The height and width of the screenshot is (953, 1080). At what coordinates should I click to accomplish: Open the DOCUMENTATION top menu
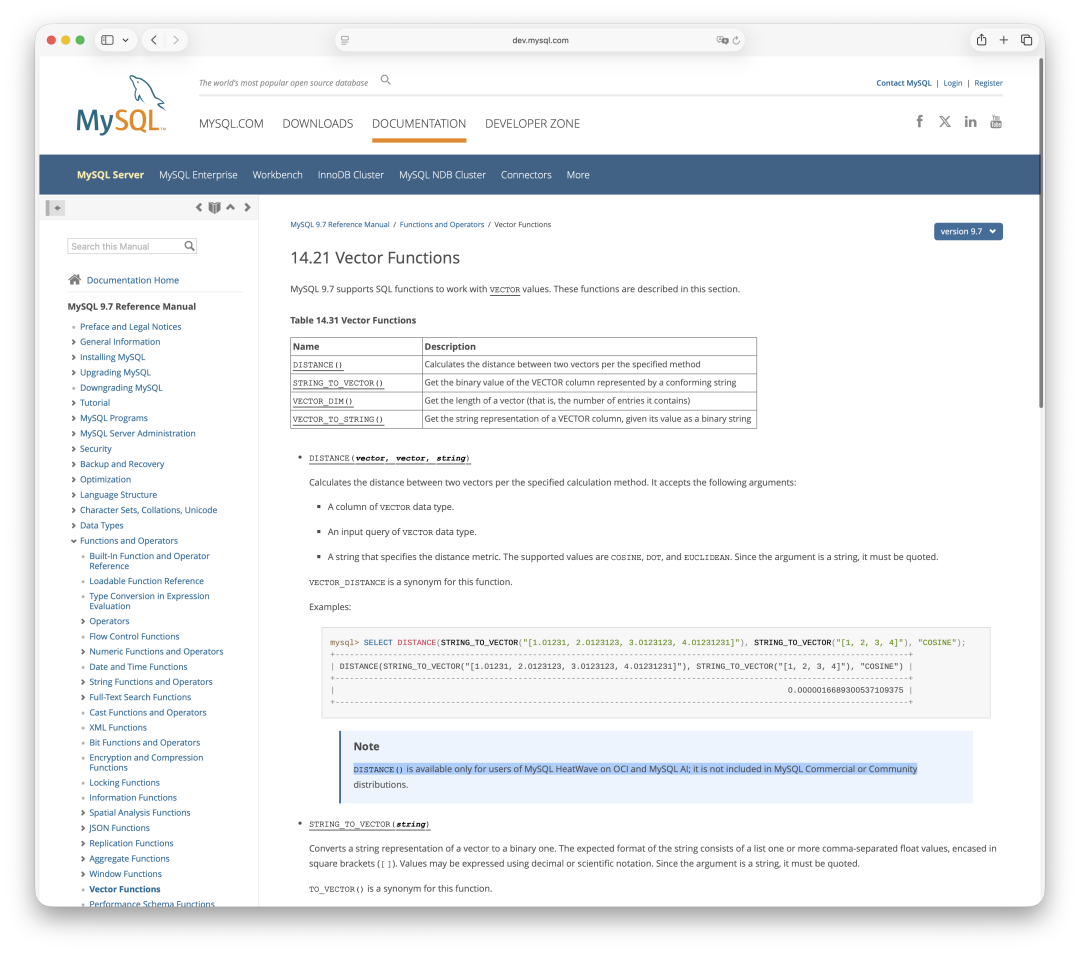pyautogui.click(x=419, y=123)
